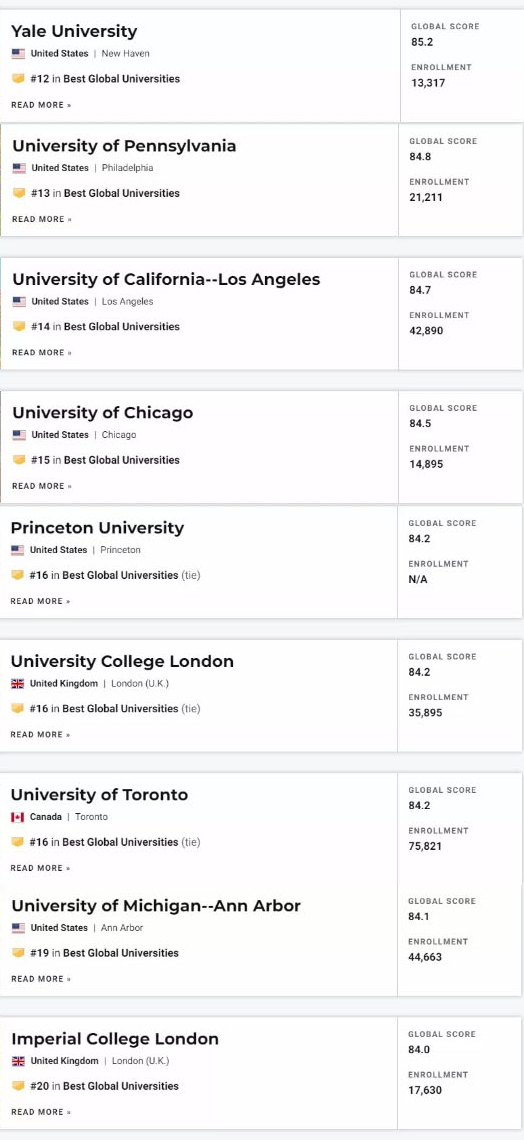This screenshot has height=1140, width=524.
Task: Click Read More under Princeton University
Action: 40,601
